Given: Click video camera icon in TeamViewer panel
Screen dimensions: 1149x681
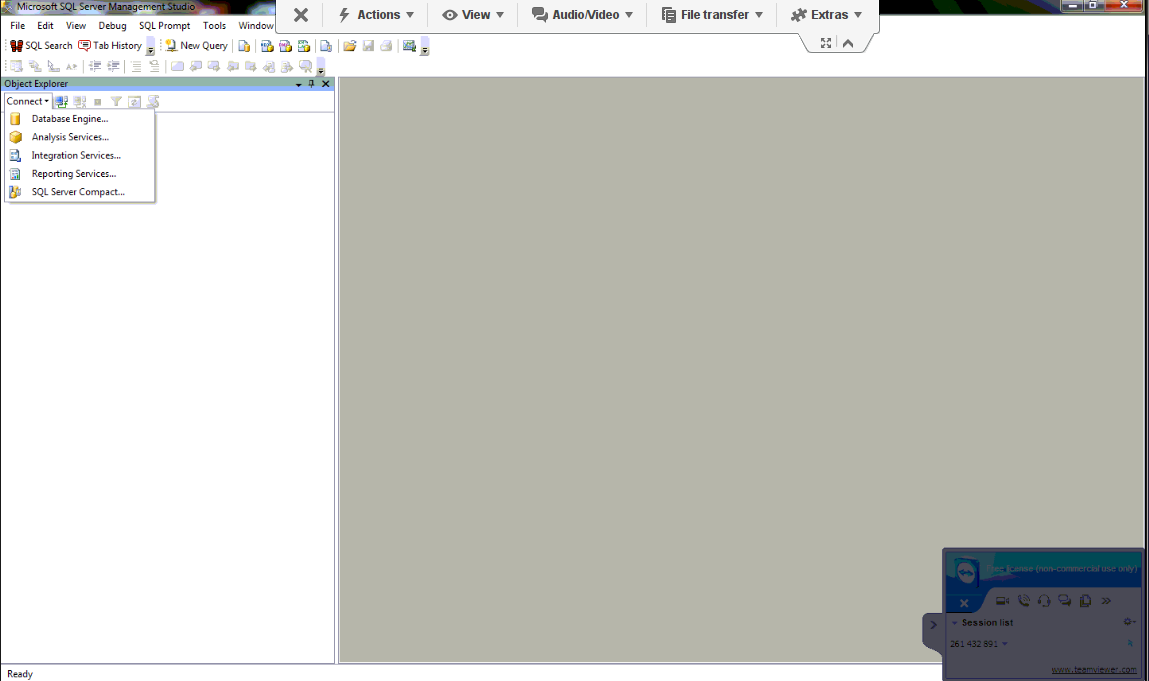Looking at the screenshot, I should pos(1002,601).
